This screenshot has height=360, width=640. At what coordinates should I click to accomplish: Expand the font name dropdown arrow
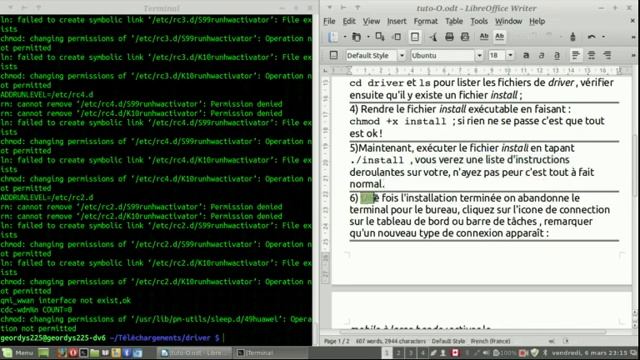click(479, 56)
